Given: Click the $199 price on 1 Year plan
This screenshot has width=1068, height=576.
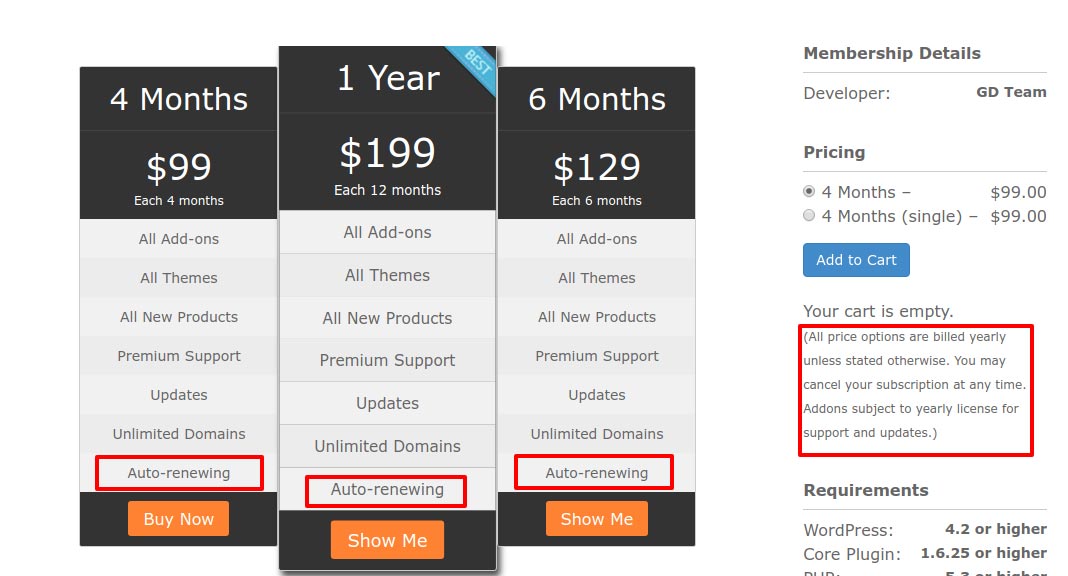Looking at the screenshot, I should click(387, 154).
